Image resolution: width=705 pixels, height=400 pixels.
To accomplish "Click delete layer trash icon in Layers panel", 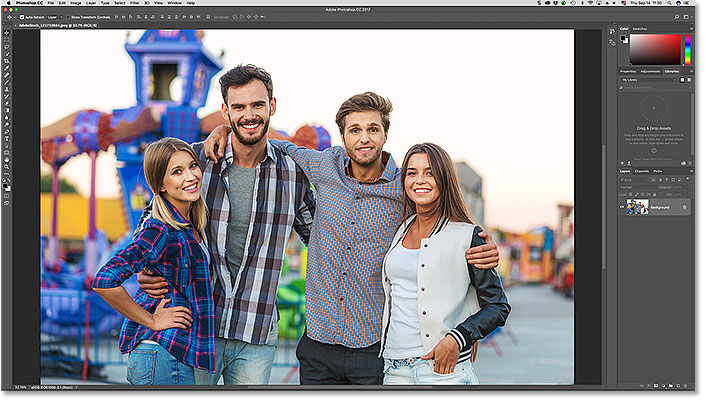I will 686,386.
